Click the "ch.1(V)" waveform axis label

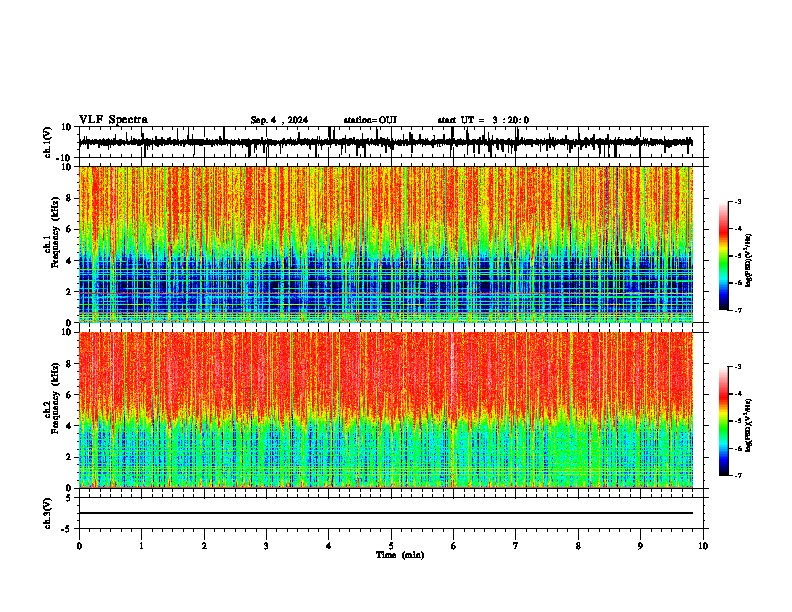point(48,142)
